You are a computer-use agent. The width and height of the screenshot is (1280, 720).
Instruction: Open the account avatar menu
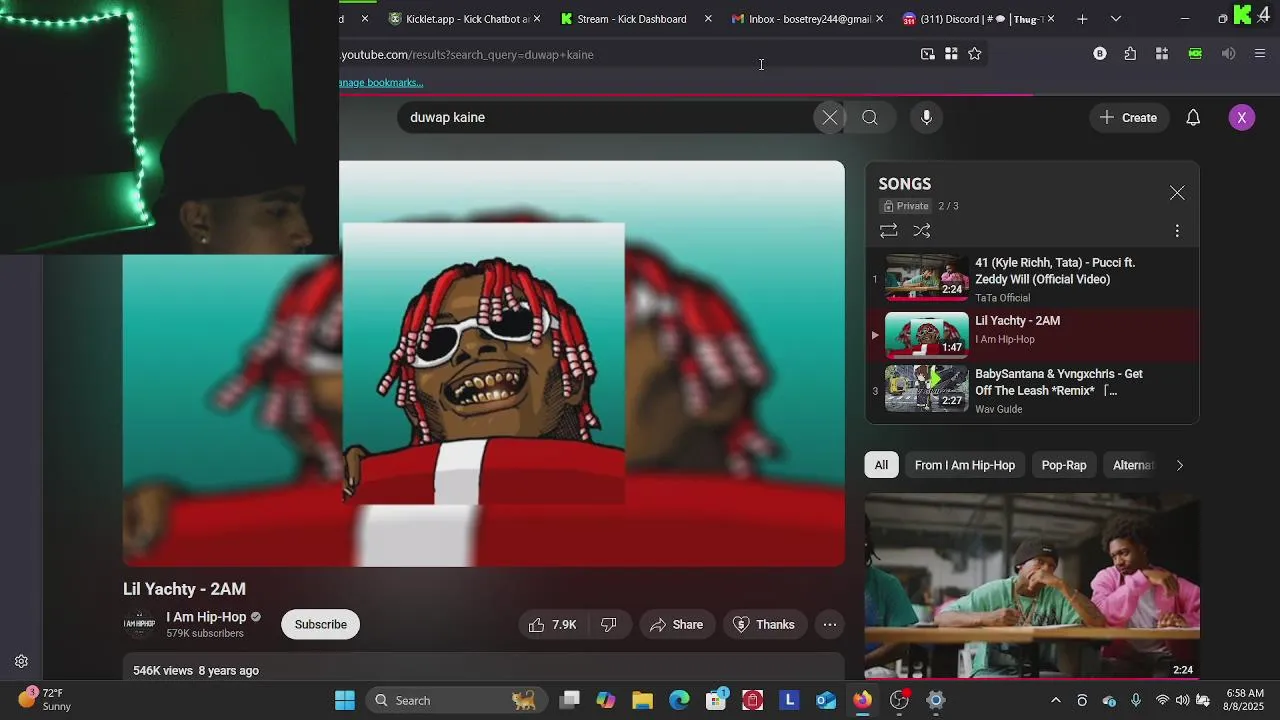[x=1241, y=118]
